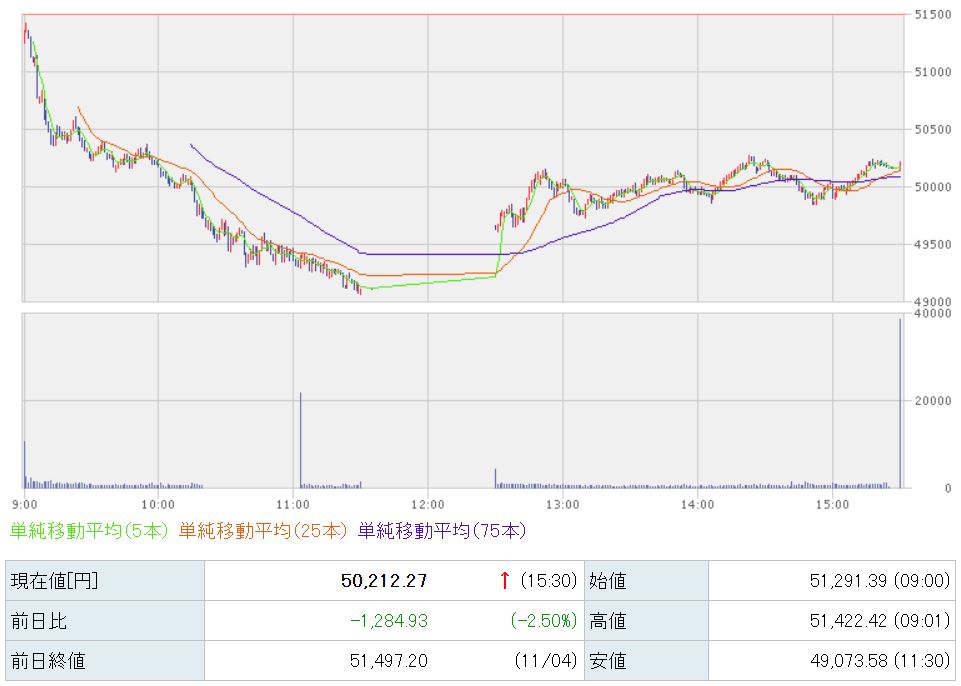
Task: Click the 前日終値 value 51,497.20
Action: [x=392, y=661]
